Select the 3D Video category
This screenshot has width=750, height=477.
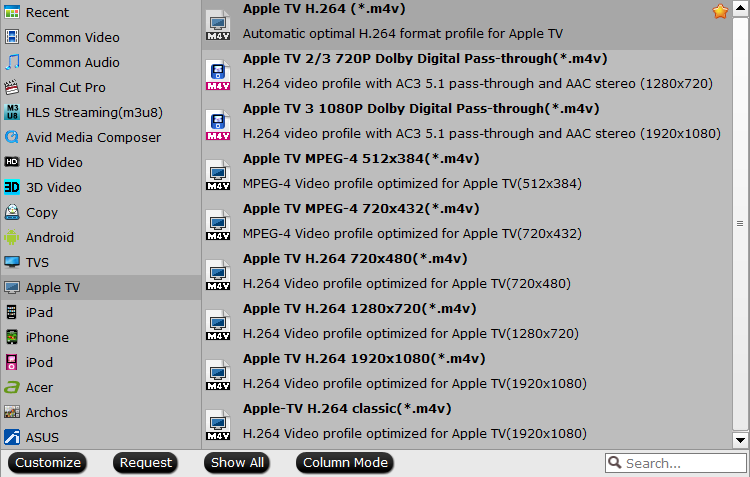[100, 187]
